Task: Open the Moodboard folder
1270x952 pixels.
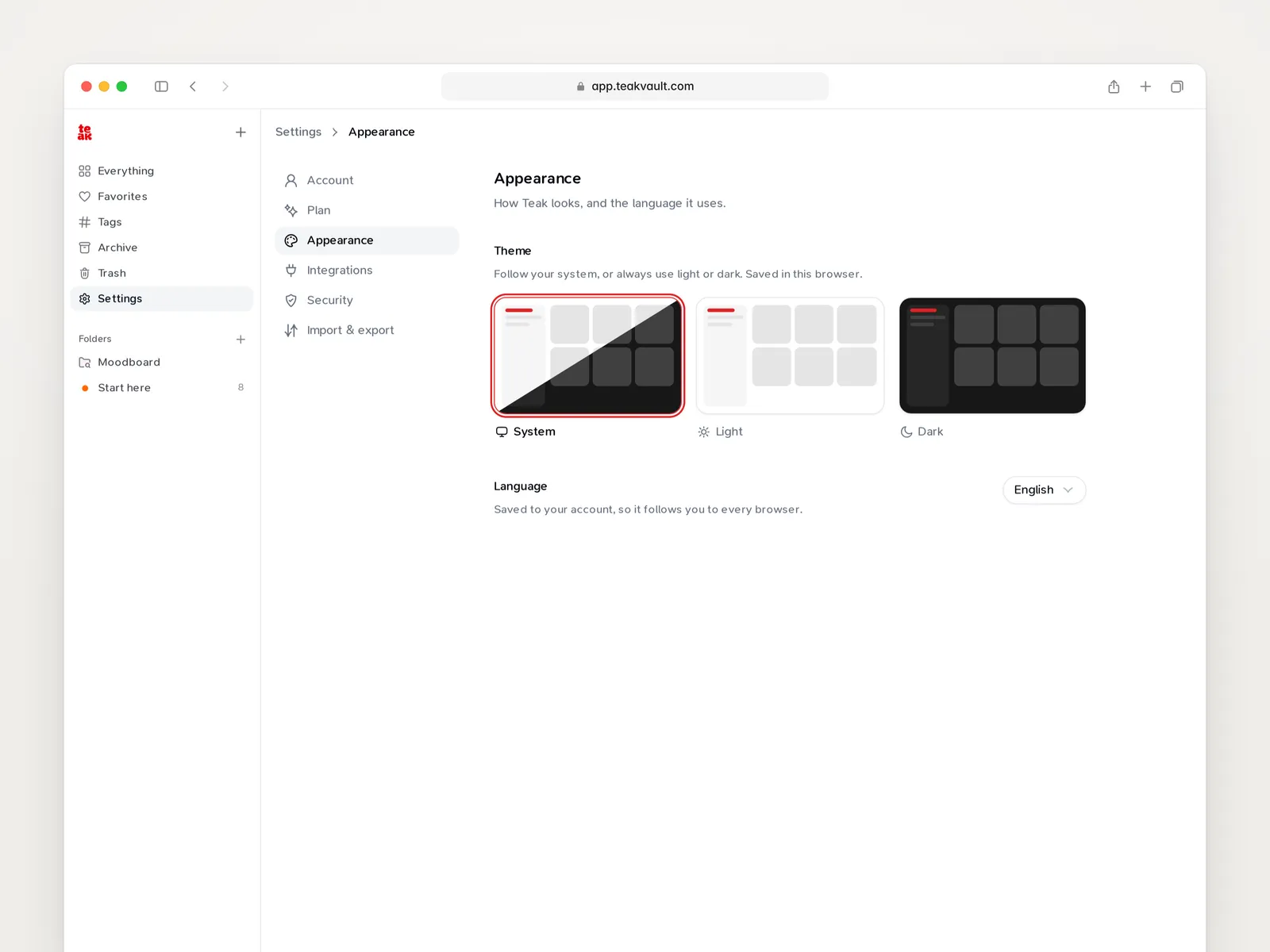Action: (x=162, y=363)
